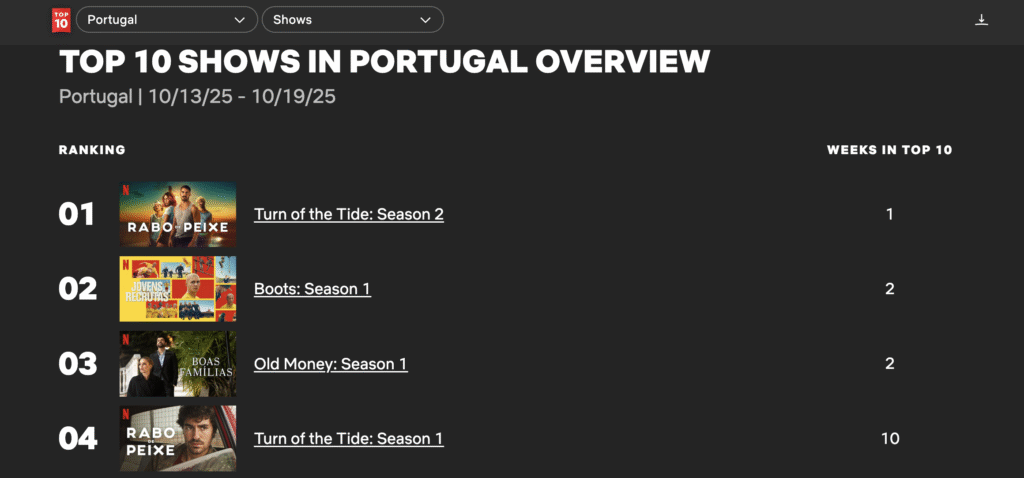
Task: Click the chevron in the Portugal selector
Action: click(239, 20)
